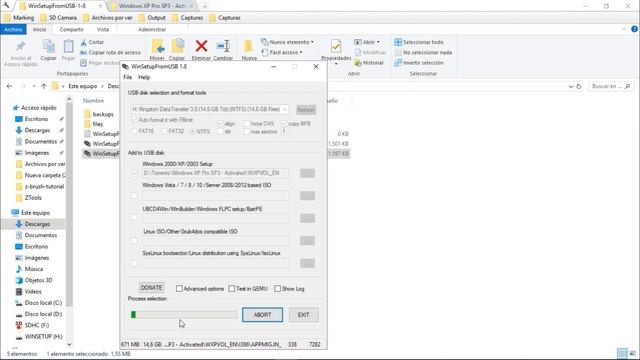Toggle Windows Vista/7/8/10 ISO checkbox
This screenshot has width=640, height=360.
[134, 196]
